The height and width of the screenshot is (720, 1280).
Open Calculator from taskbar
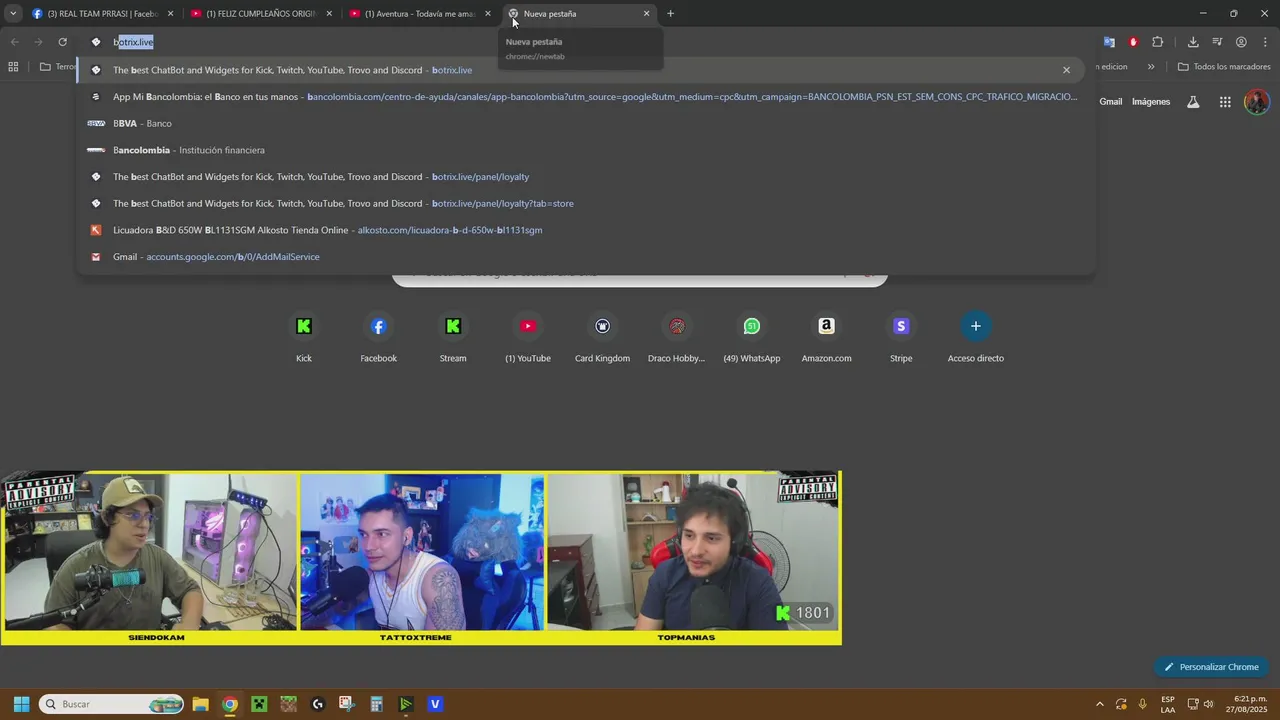click(376, 704)
